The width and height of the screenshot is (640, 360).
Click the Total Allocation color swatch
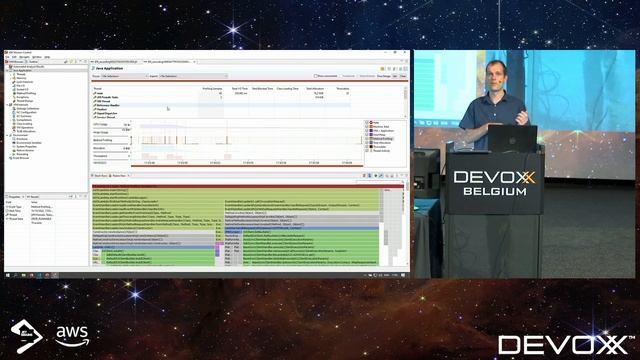click(x=371, y=143)
